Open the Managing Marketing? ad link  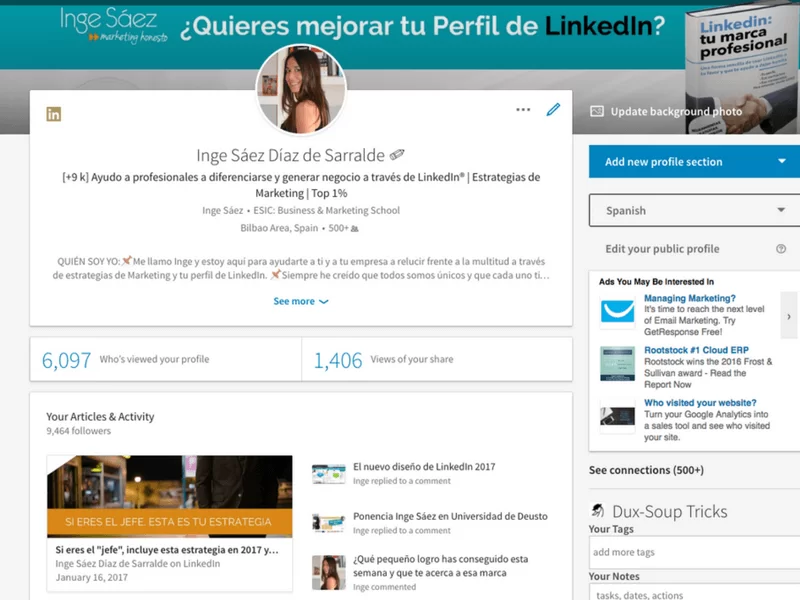click(690, 298)
